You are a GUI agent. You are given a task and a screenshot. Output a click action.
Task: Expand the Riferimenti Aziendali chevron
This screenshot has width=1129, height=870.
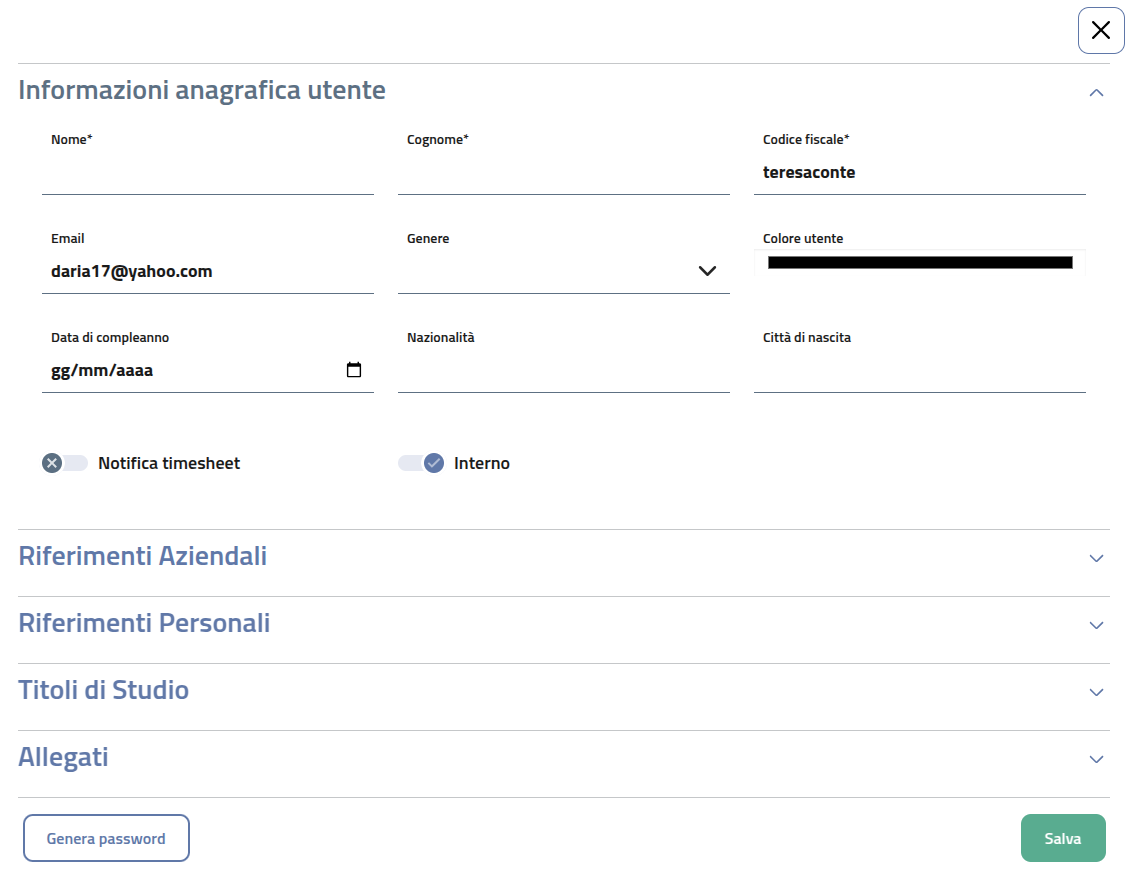point(1096,558)
